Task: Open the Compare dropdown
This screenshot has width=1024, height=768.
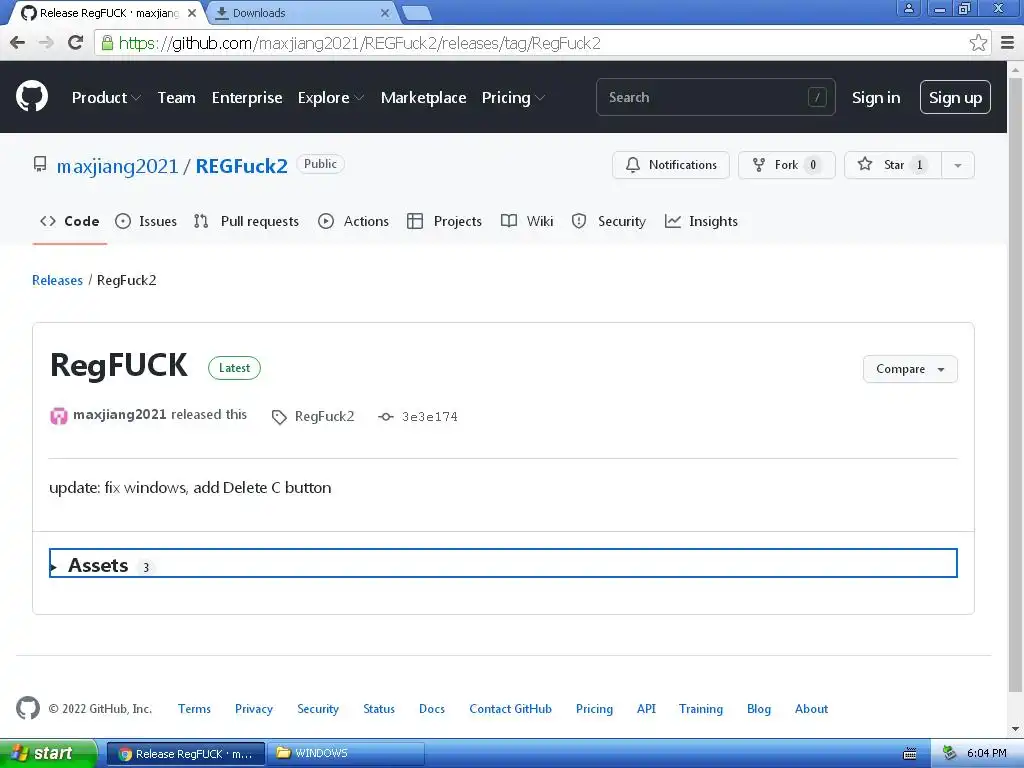Action: [910, 369]
